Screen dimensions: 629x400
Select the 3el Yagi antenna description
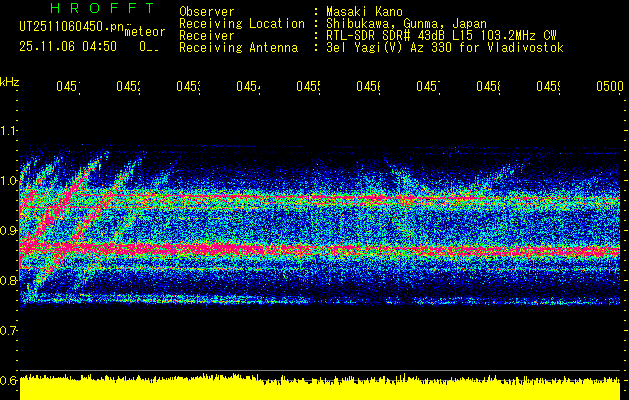pyautogui.click(x=445, y=48)
